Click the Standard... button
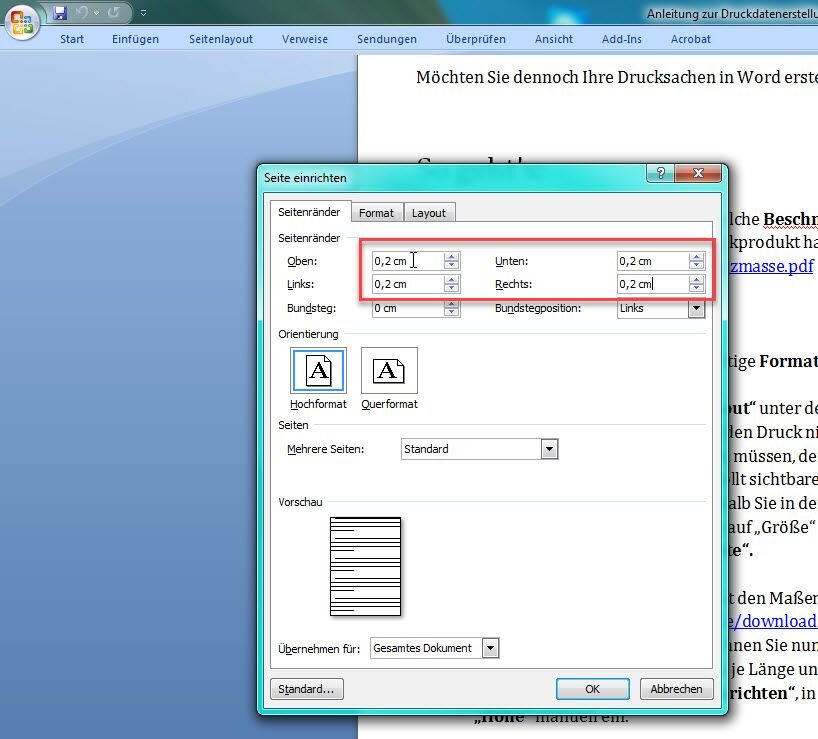The width and height of the screenshot is (818, 739). pos(306,689)
